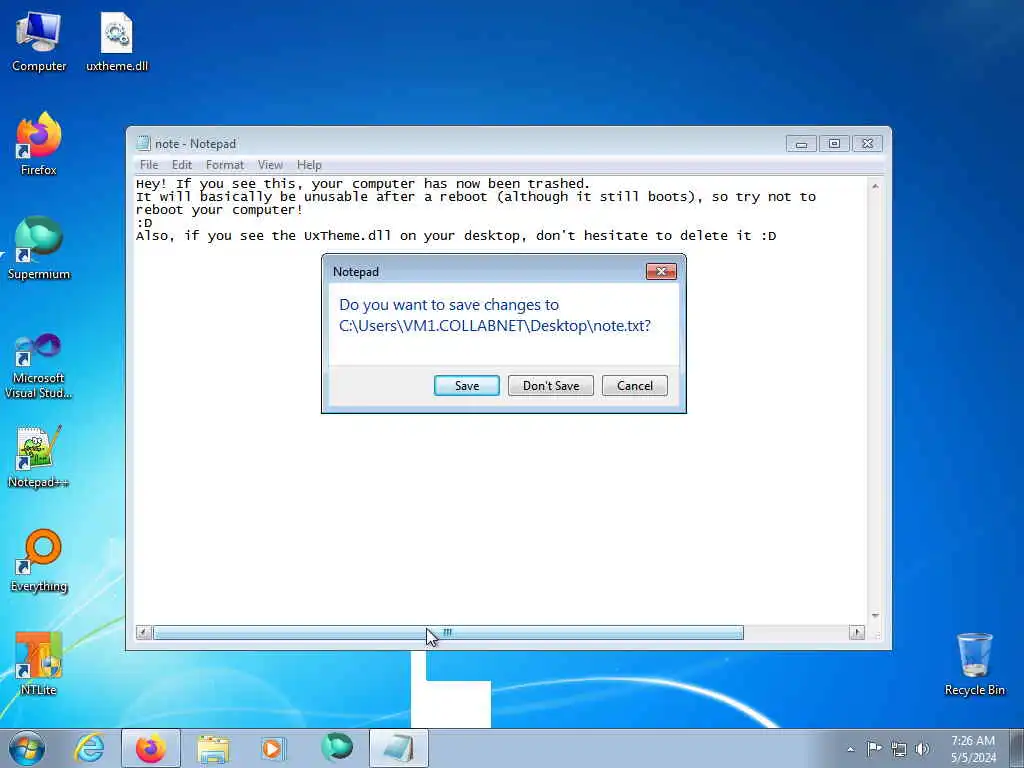Open the Supermium desktop shortcut
The width and height of the screenshot is (1024, 768).
pyautogui.click(x=39, y=248)
